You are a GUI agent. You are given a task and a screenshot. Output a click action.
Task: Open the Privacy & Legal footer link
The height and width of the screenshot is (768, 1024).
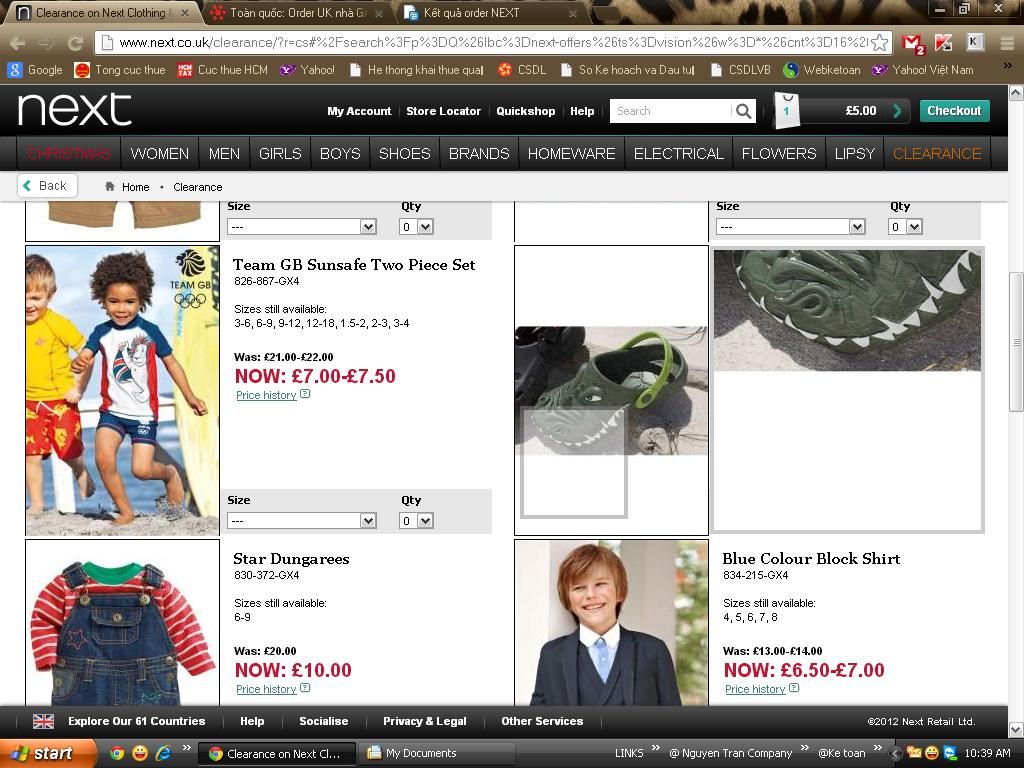point(424,721)
